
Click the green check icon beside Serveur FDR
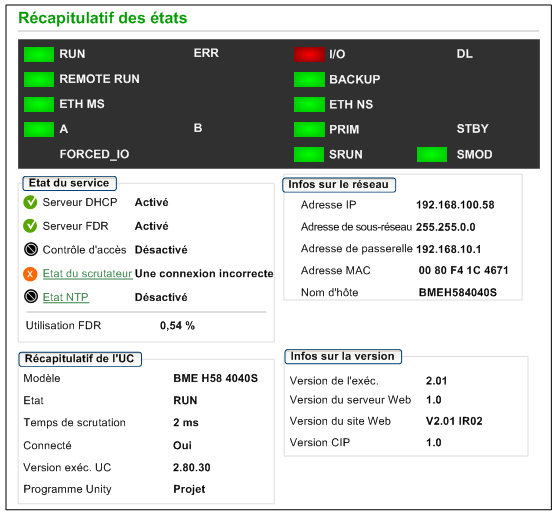(x=30, y=226)
